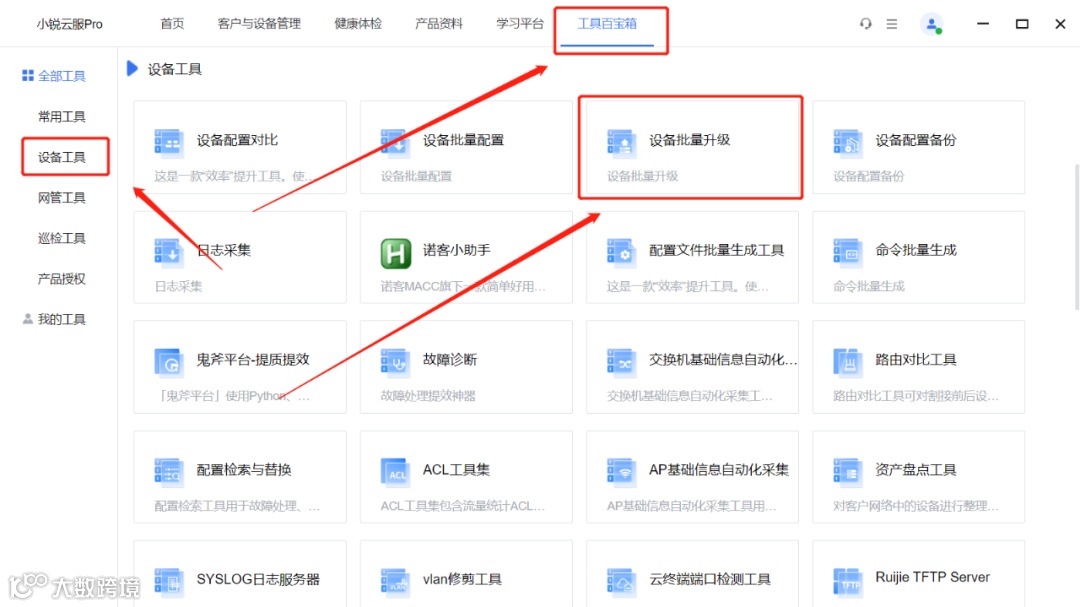Click the 故障诊断 title text
Image resolution: width=1080 pixels, height=607 pixels.
click(449, 359)
